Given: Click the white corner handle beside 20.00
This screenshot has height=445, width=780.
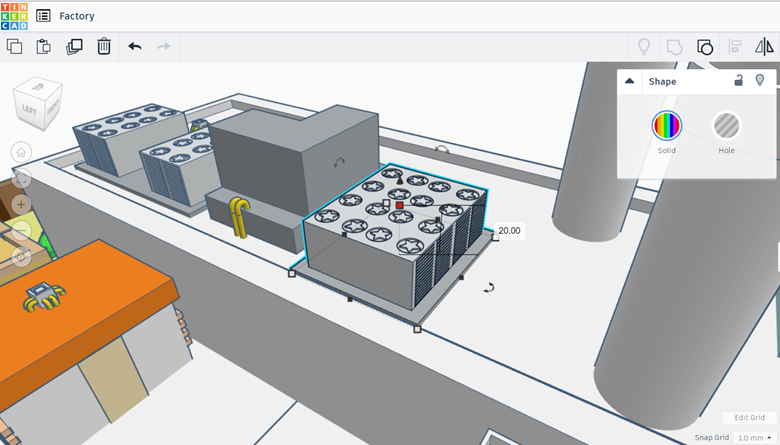Looking at the screenshot, I should tap(495, 237).
